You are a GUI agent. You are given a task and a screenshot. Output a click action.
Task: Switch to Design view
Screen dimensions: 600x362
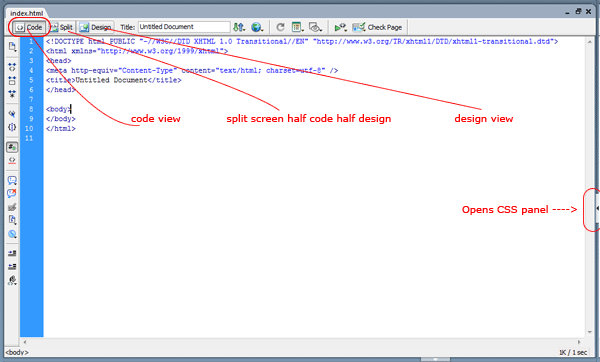tap(96, 27)
